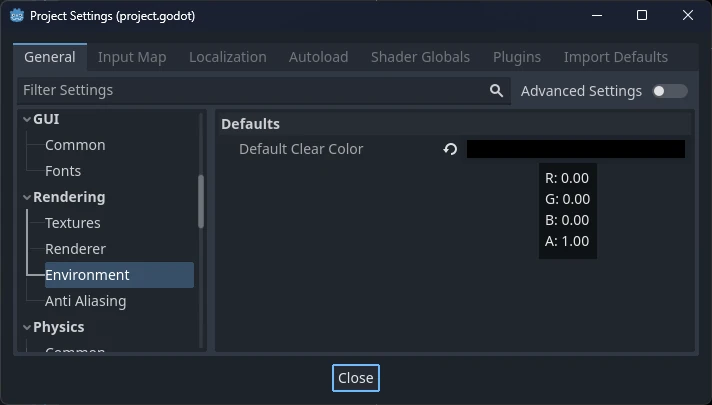Select Common under GUI
This screenshot has height=405, width=712.
[75, 145]
